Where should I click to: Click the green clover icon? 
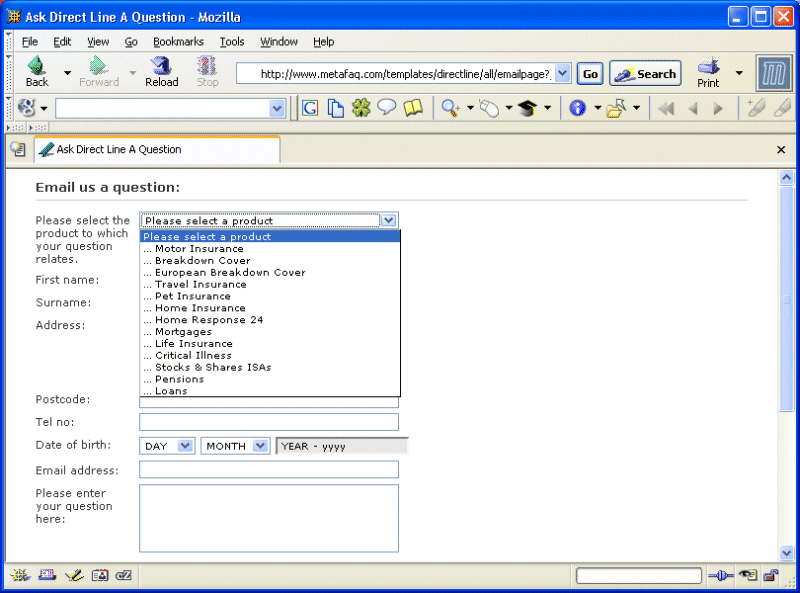click(x=361, y=108)
